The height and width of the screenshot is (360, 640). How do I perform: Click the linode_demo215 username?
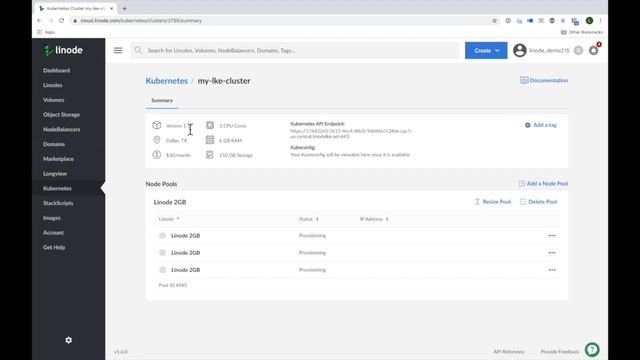(x=549, y=50)
